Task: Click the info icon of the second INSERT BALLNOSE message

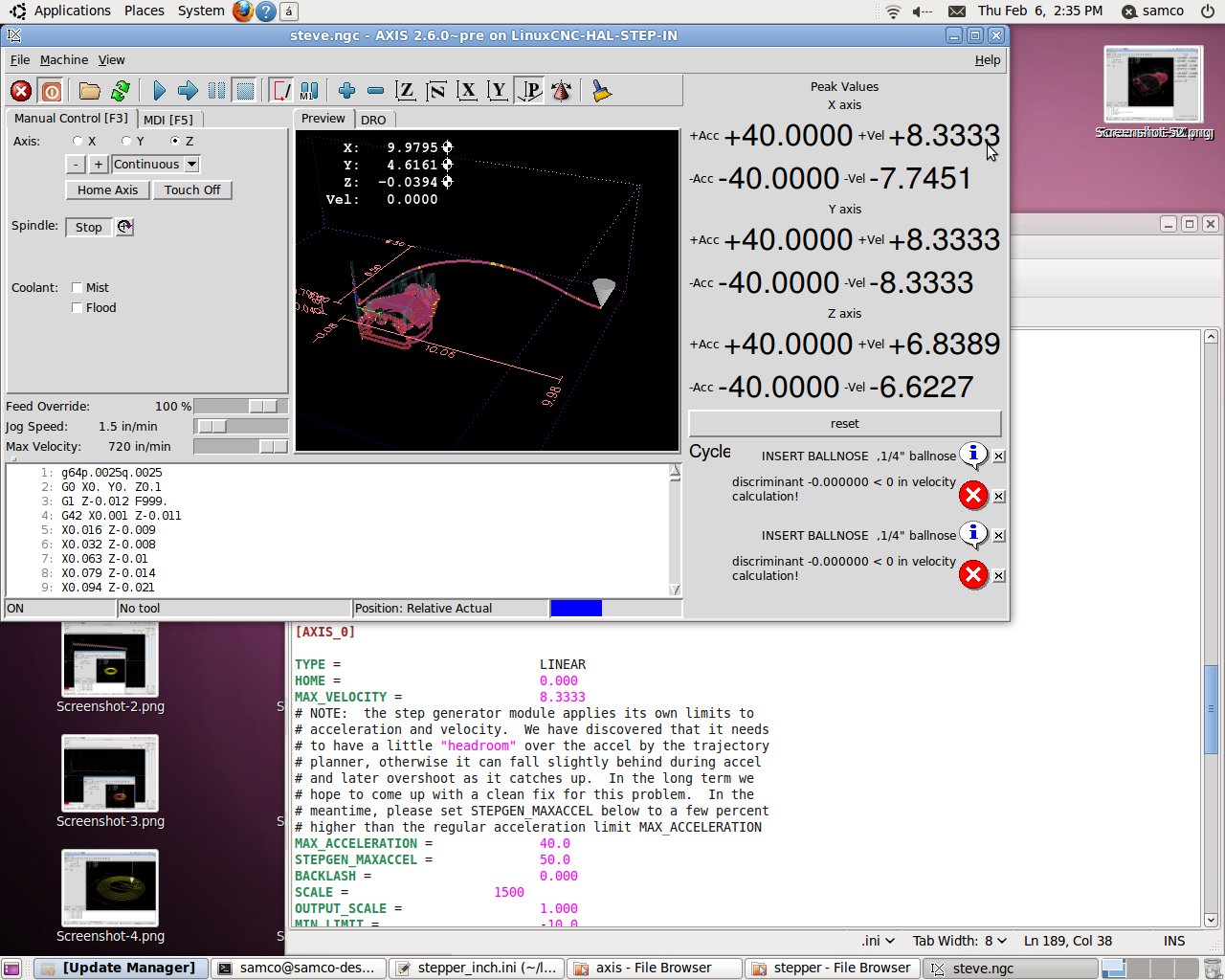Action: point(973,534)
